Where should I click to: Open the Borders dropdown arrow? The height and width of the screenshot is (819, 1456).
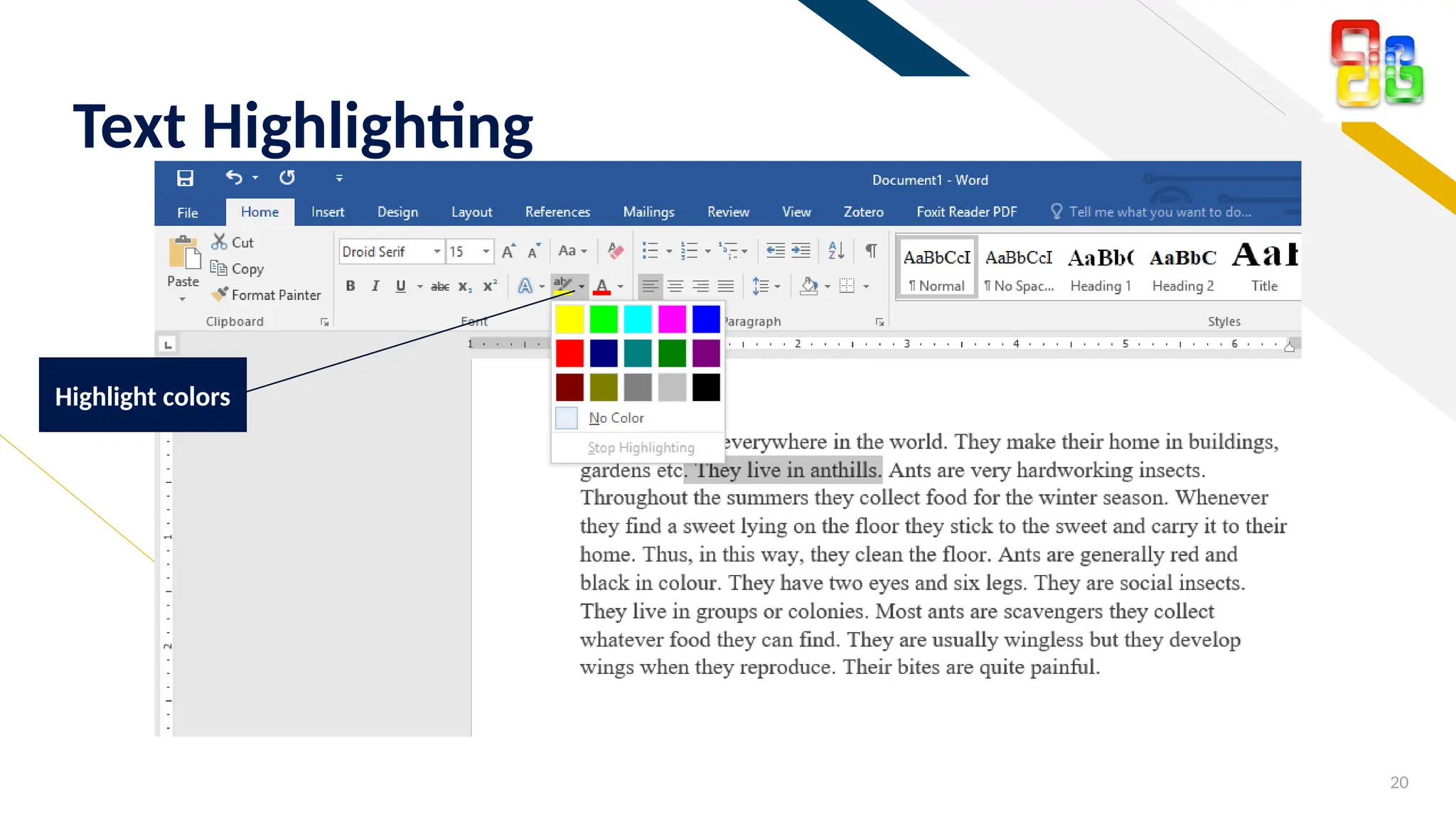pos(866,287)
